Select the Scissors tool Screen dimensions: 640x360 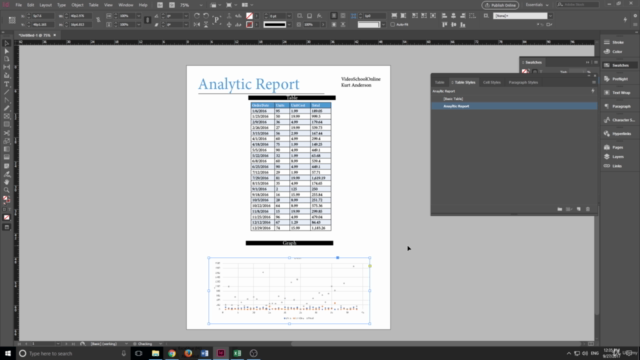click(x=7, y=133)
